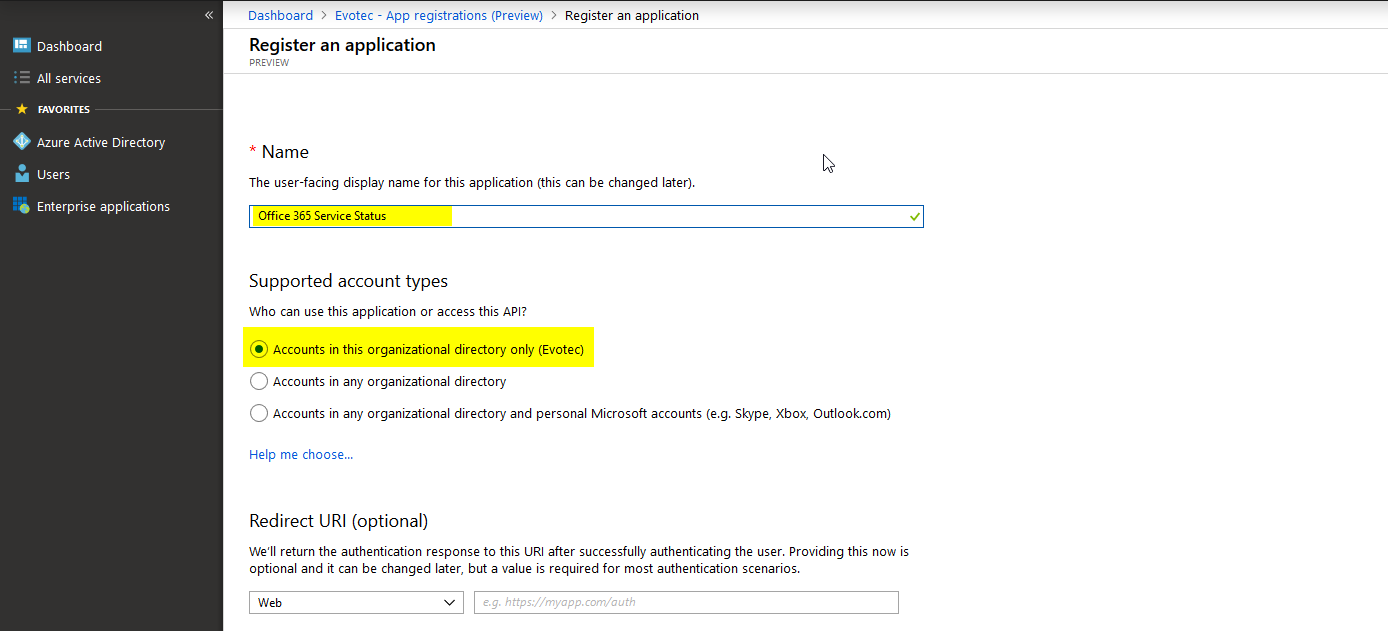Viewport: 1388px width, 631px height.
Task: Click the green checkmark in Name field
Action: 914,216
